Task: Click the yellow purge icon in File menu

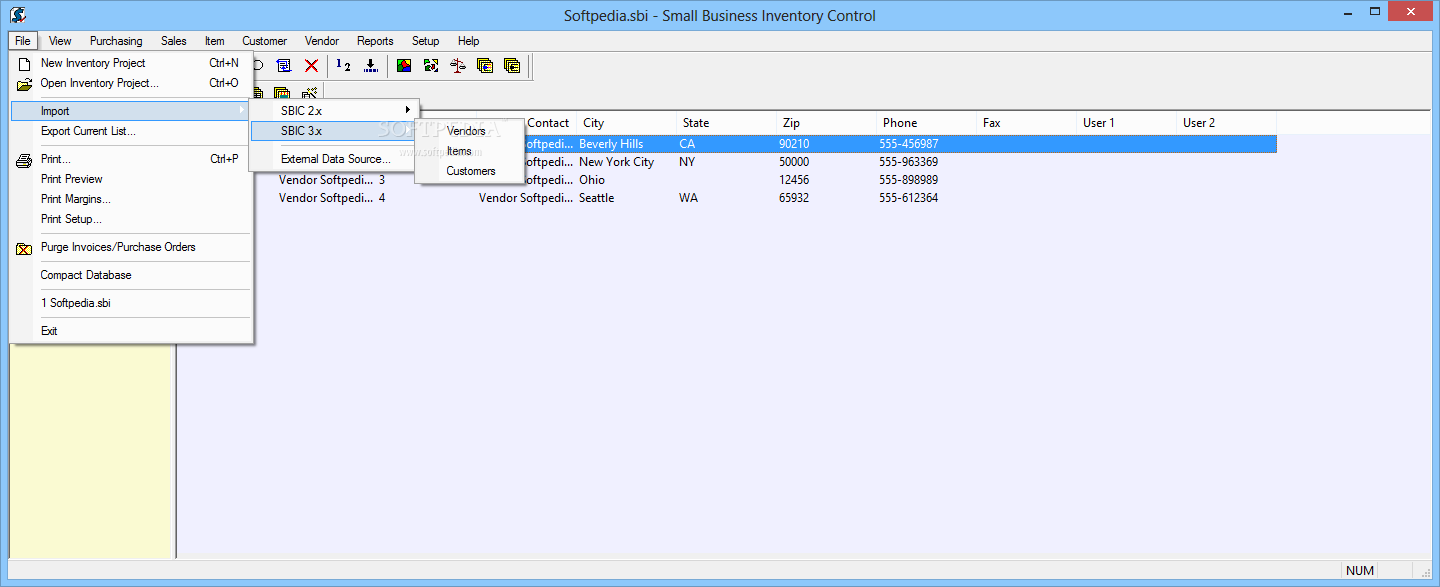Action: tap(25, 248)
